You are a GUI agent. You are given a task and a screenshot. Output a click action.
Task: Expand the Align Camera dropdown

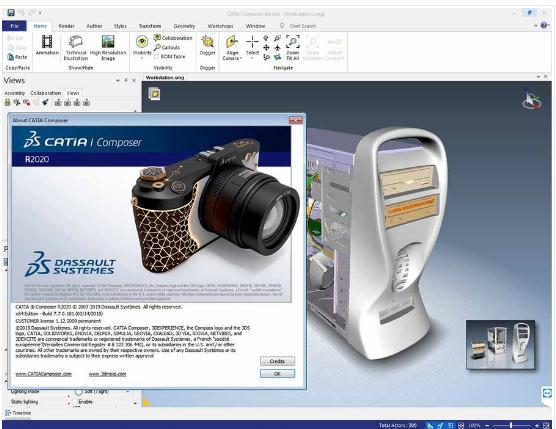tap(241, 58)
